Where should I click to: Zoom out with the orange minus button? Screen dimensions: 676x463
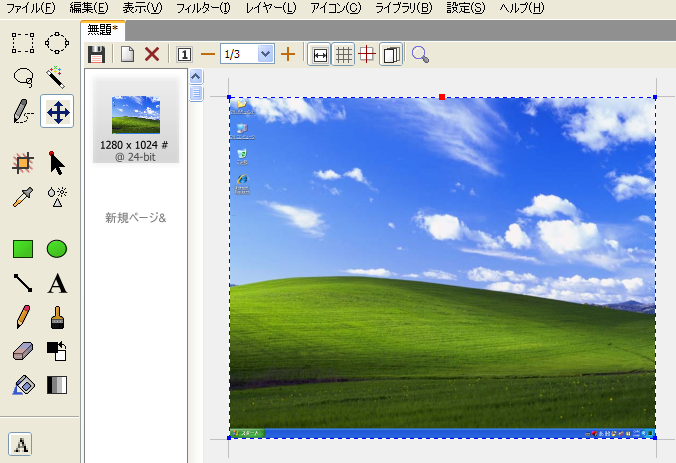tap(208, 54)
